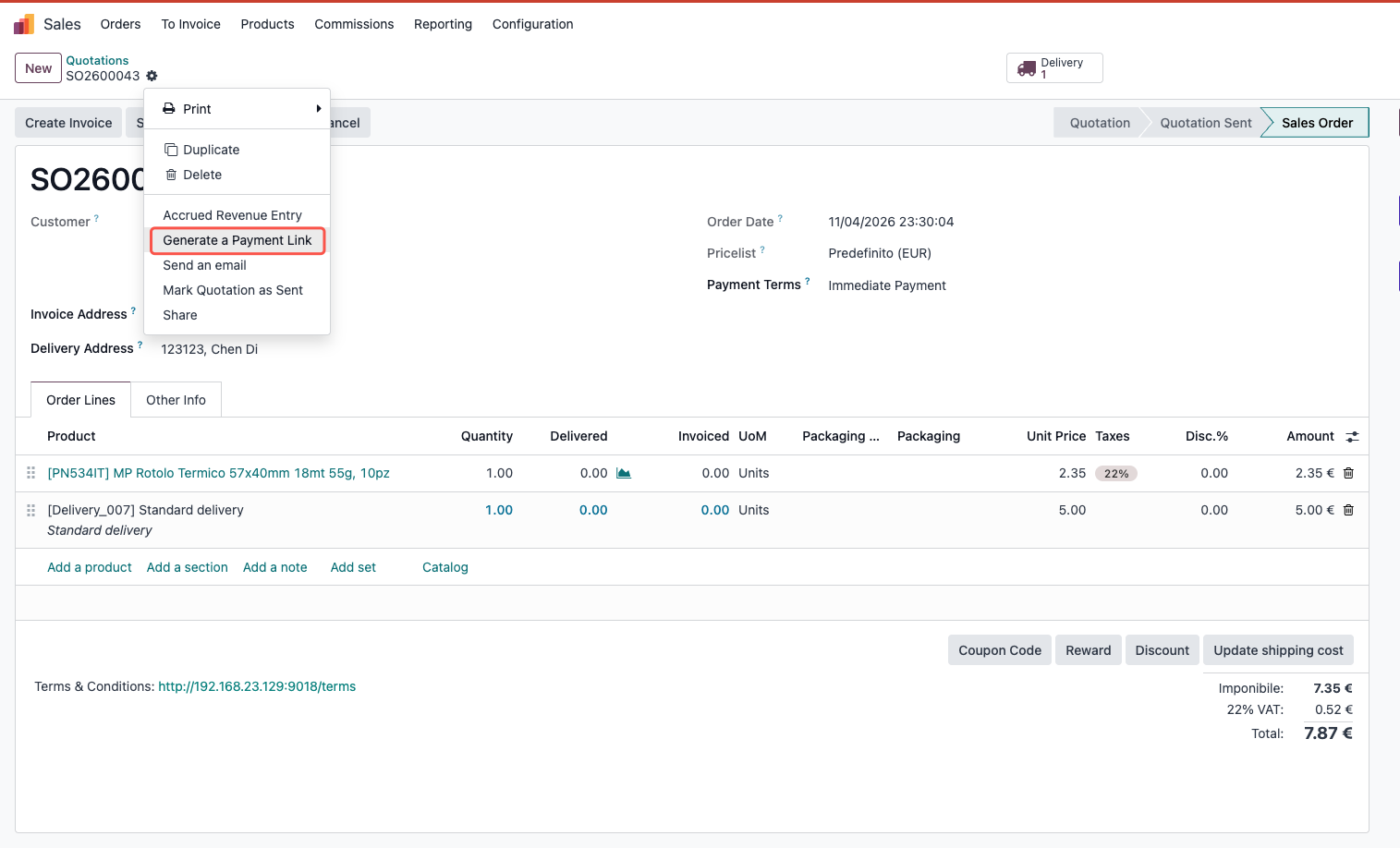Switch to the Other Info tab
The width and height of the screenshot is (1400, 848).
tap(176, 400)
